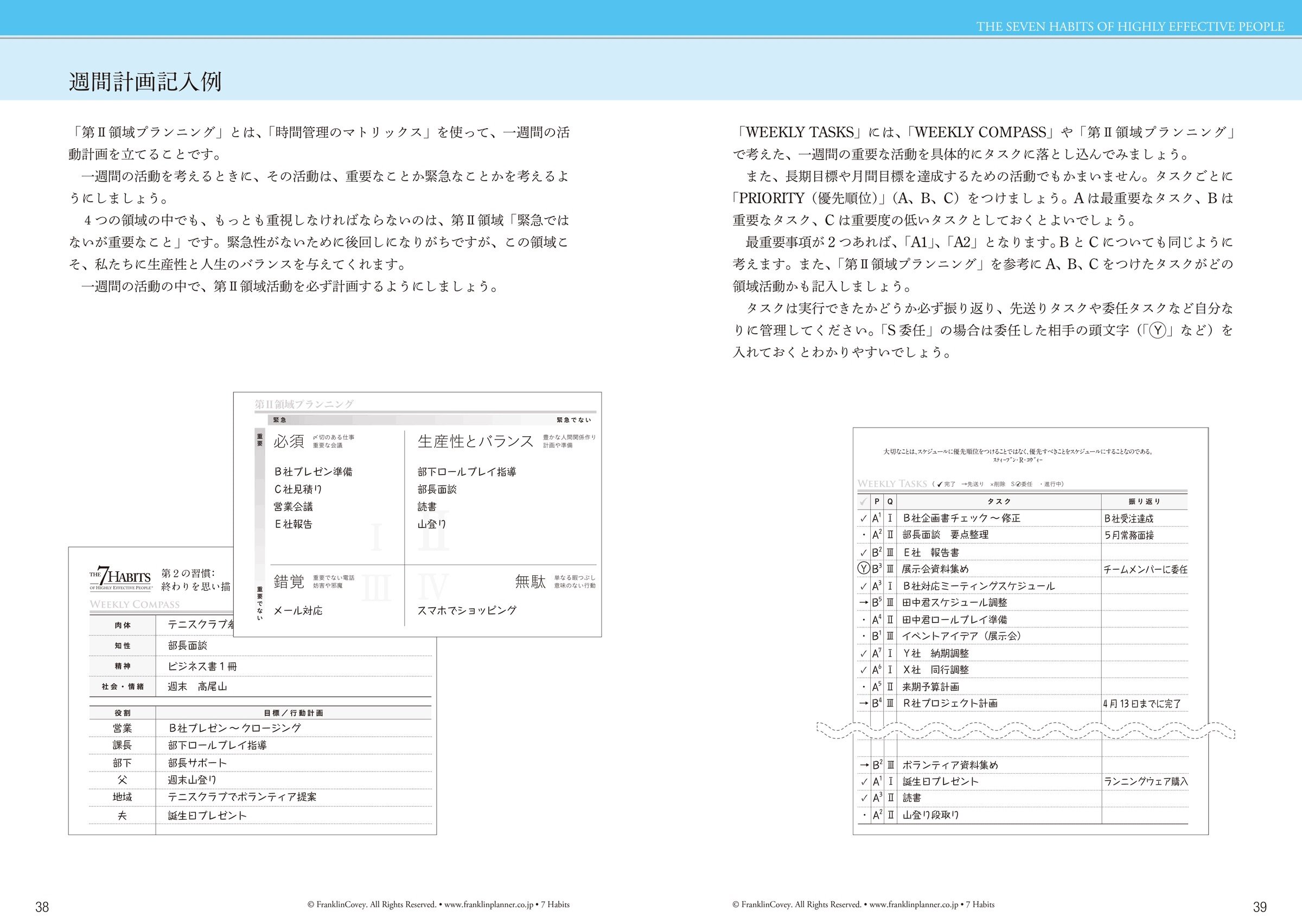
Task: Click the circled Y beside 展示会資料集め
Action: pyautogui.click(x=864, y=569)
